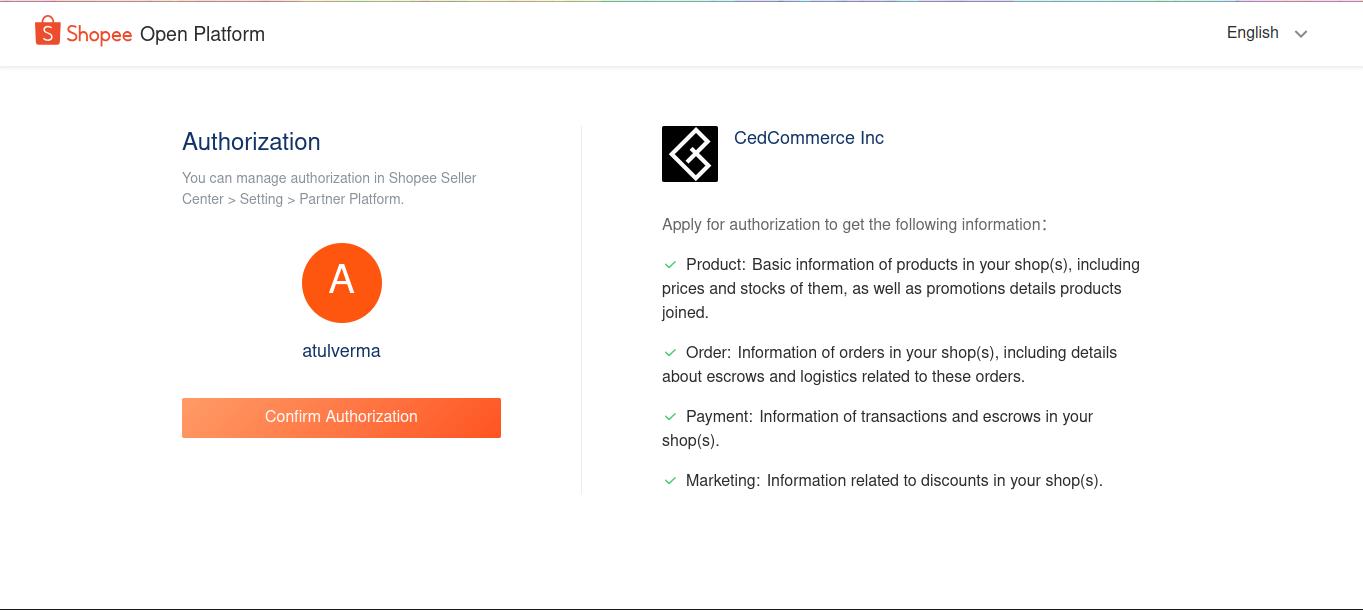Confirm Authorization with the orange button
1363x610 pixels.
click(341, 418)
